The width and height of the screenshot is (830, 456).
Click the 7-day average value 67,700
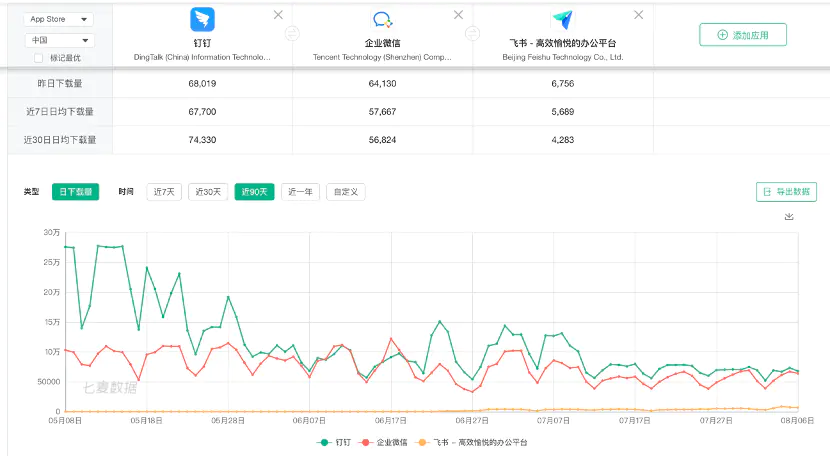point(202,112)
